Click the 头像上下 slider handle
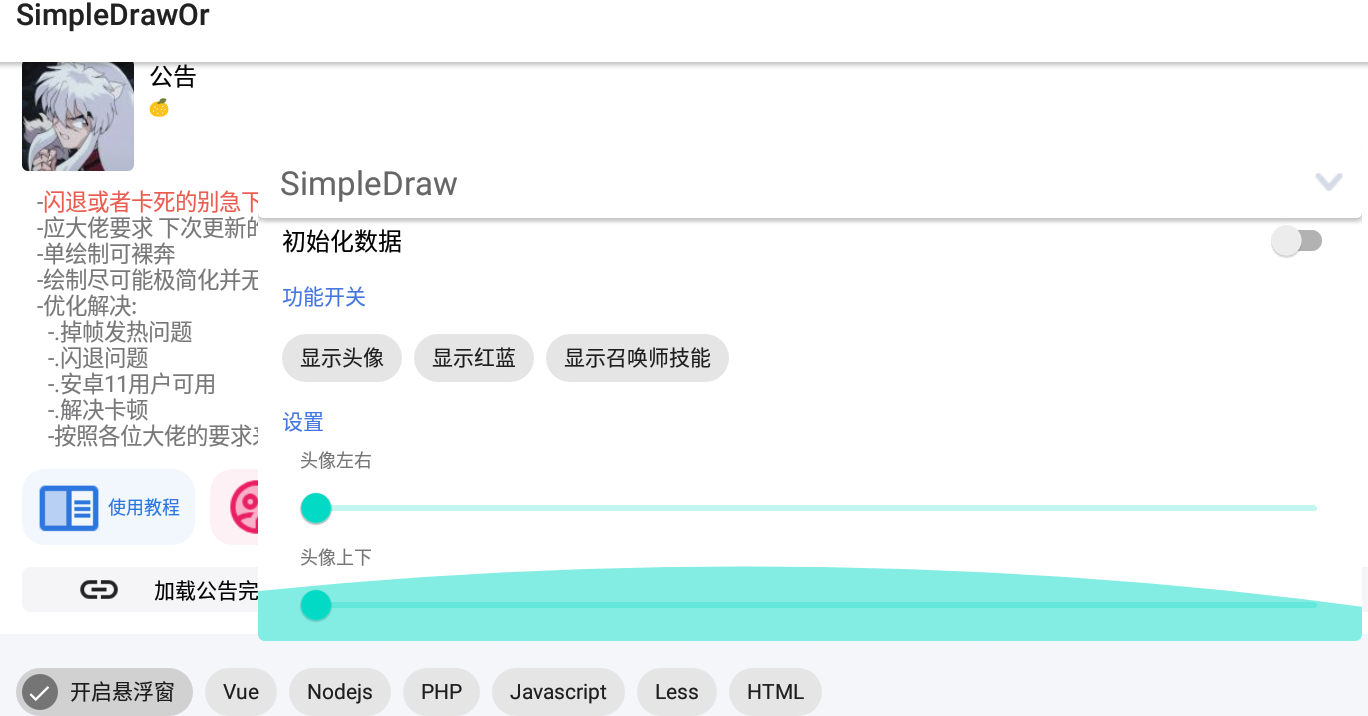The width and height of the screenshot is (1368, 716). pos(316,605)
